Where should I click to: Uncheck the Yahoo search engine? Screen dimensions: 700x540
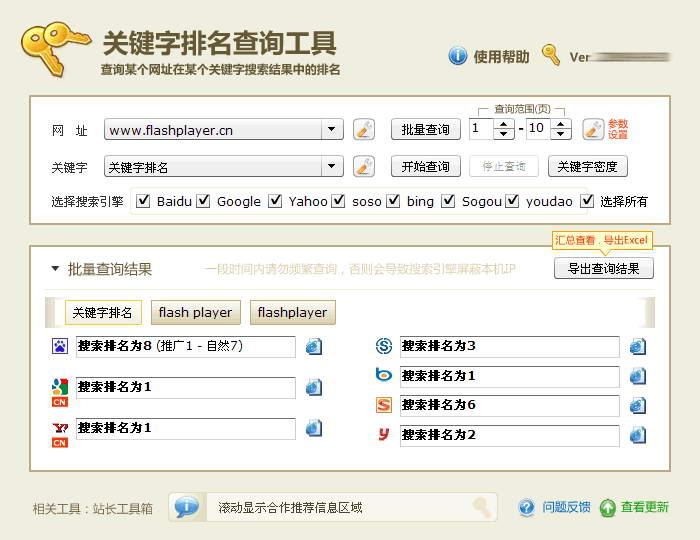[x=275, y=201]
